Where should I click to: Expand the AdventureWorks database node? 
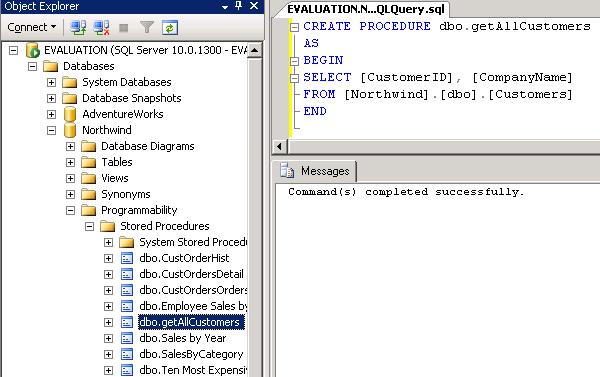[x=51, y=114]
